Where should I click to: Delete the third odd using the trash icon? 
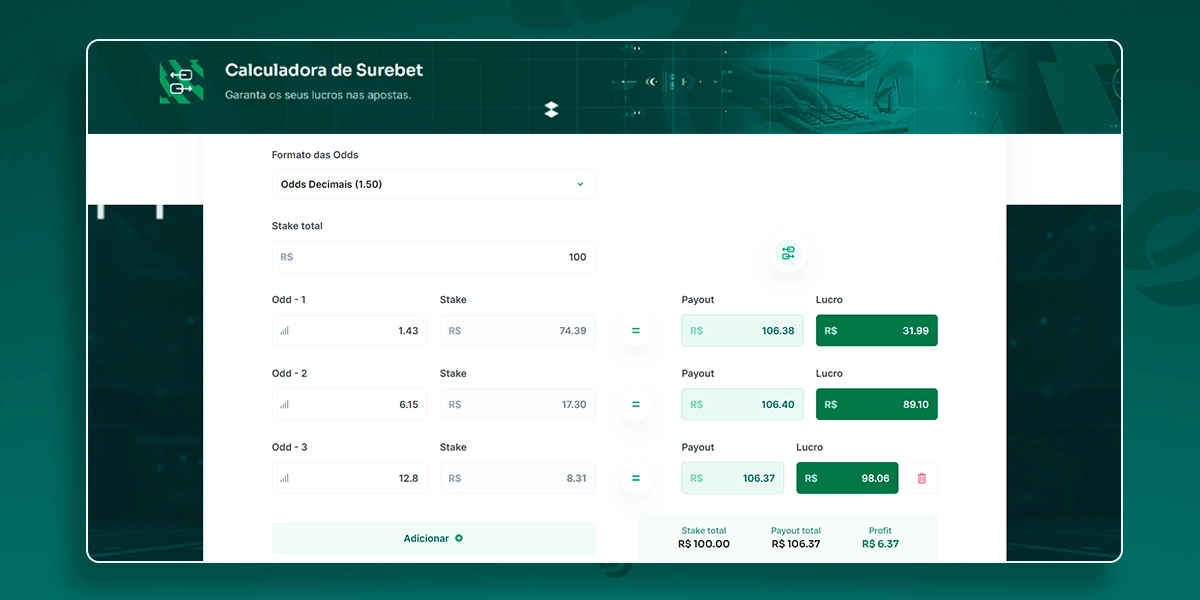(x=921, y=478)
